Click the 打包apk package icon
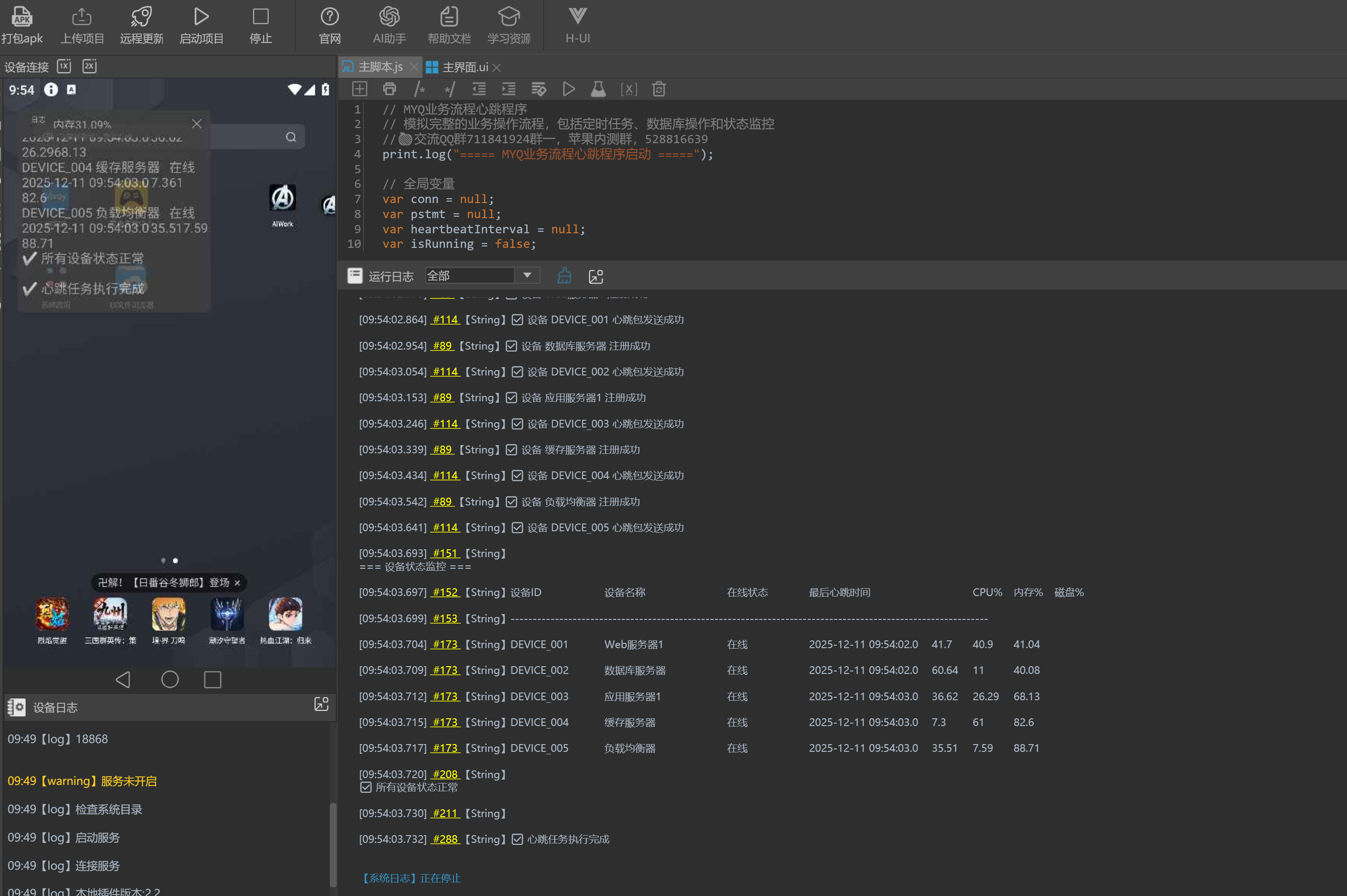This screenshot has width=1347, height=896. [x=22, y=17]
